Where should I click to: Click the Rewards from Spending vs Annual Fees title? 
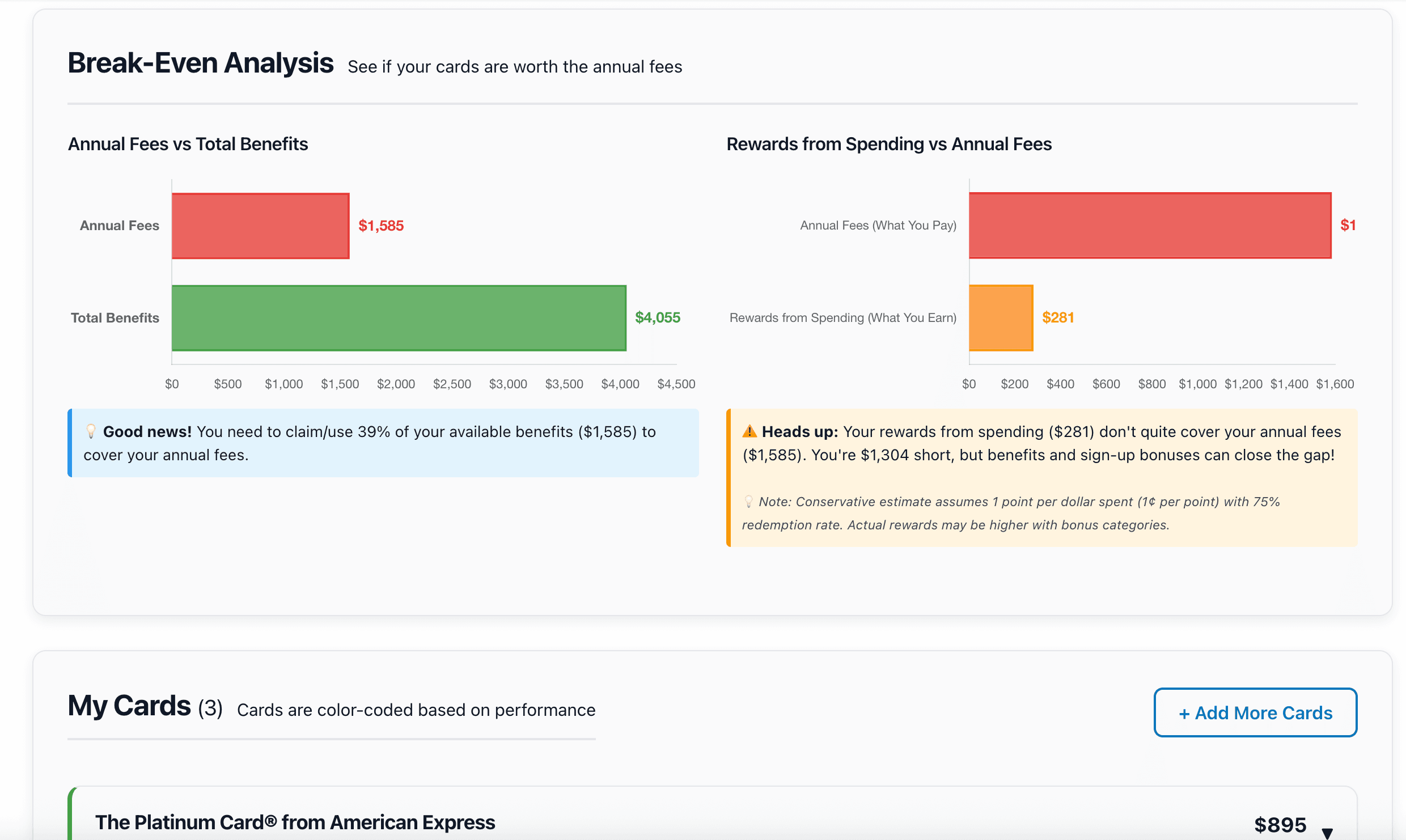tap(888, 144)
